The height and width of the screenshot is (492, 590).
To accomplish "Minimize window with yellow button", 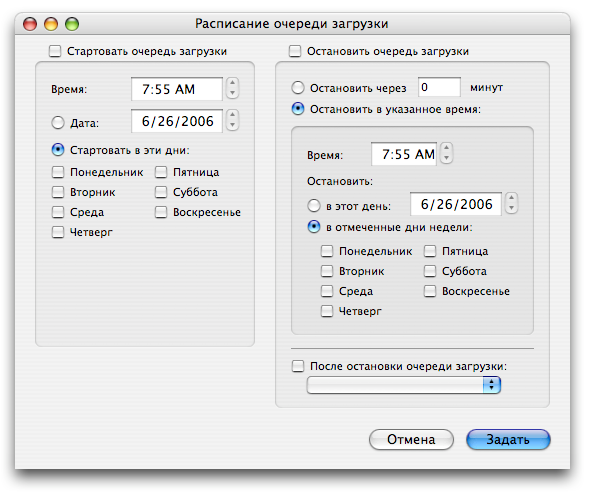I will [x=51, y=24].
